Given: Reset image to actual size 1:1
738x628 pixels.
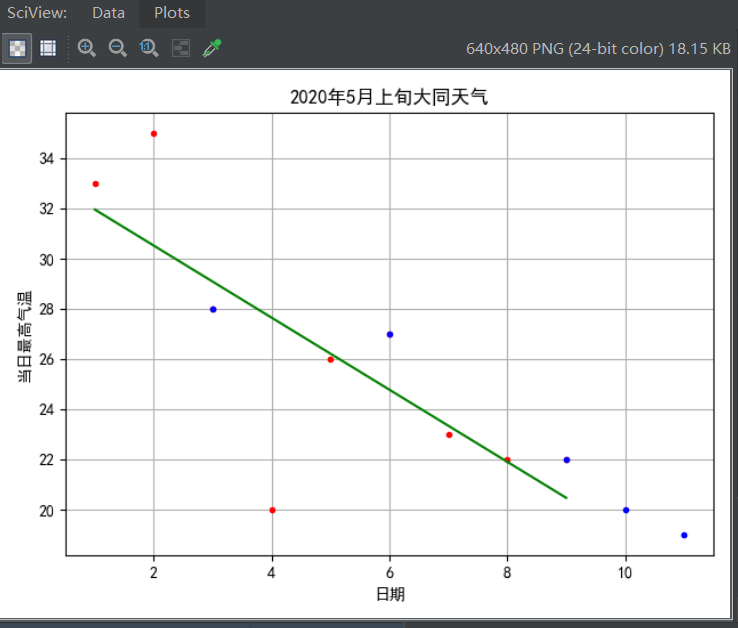Looking at the screenshot, I should (x=149, y=48).
